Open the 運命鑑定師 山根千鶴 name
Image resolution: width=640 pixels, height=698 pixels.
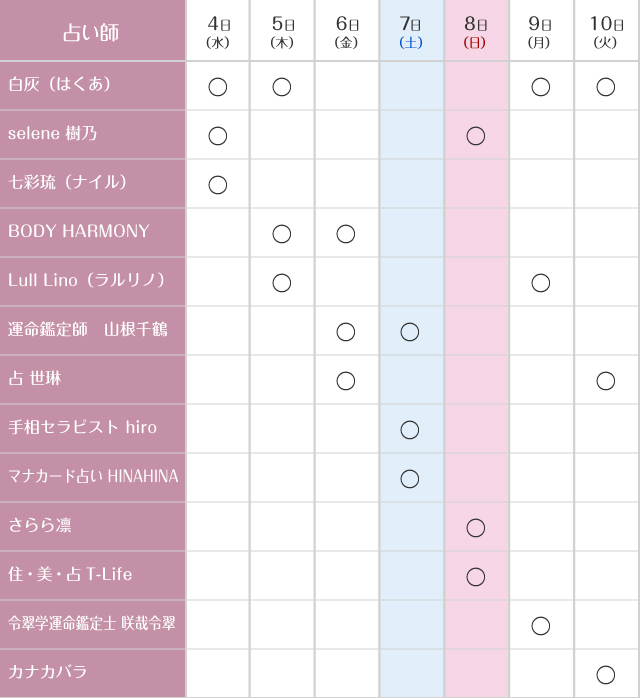(87, 330)
